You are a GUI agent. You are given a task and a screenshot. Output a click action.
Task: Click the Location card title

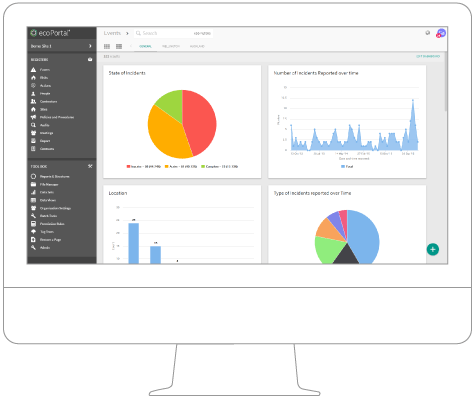coord(118,193)
